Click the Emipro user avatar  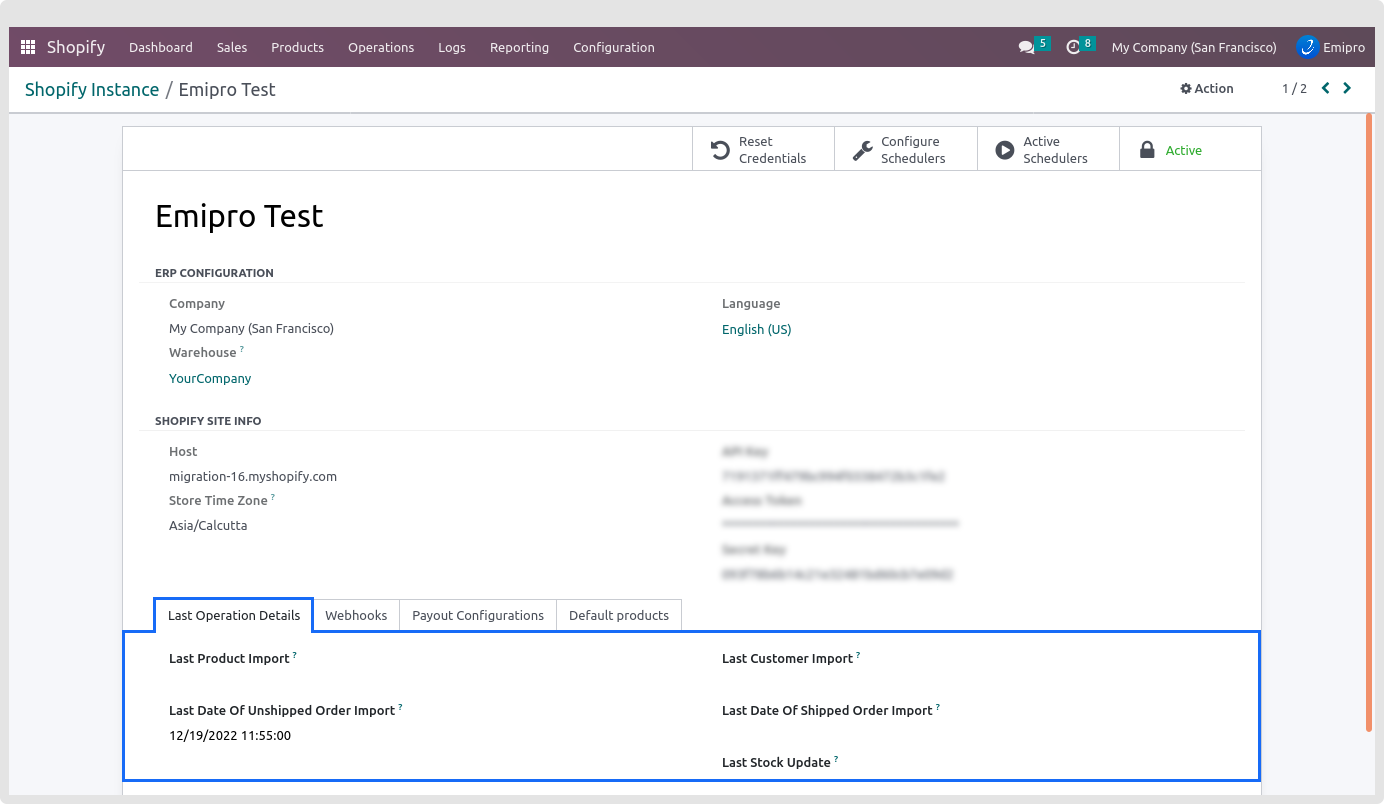point(1307,47)
